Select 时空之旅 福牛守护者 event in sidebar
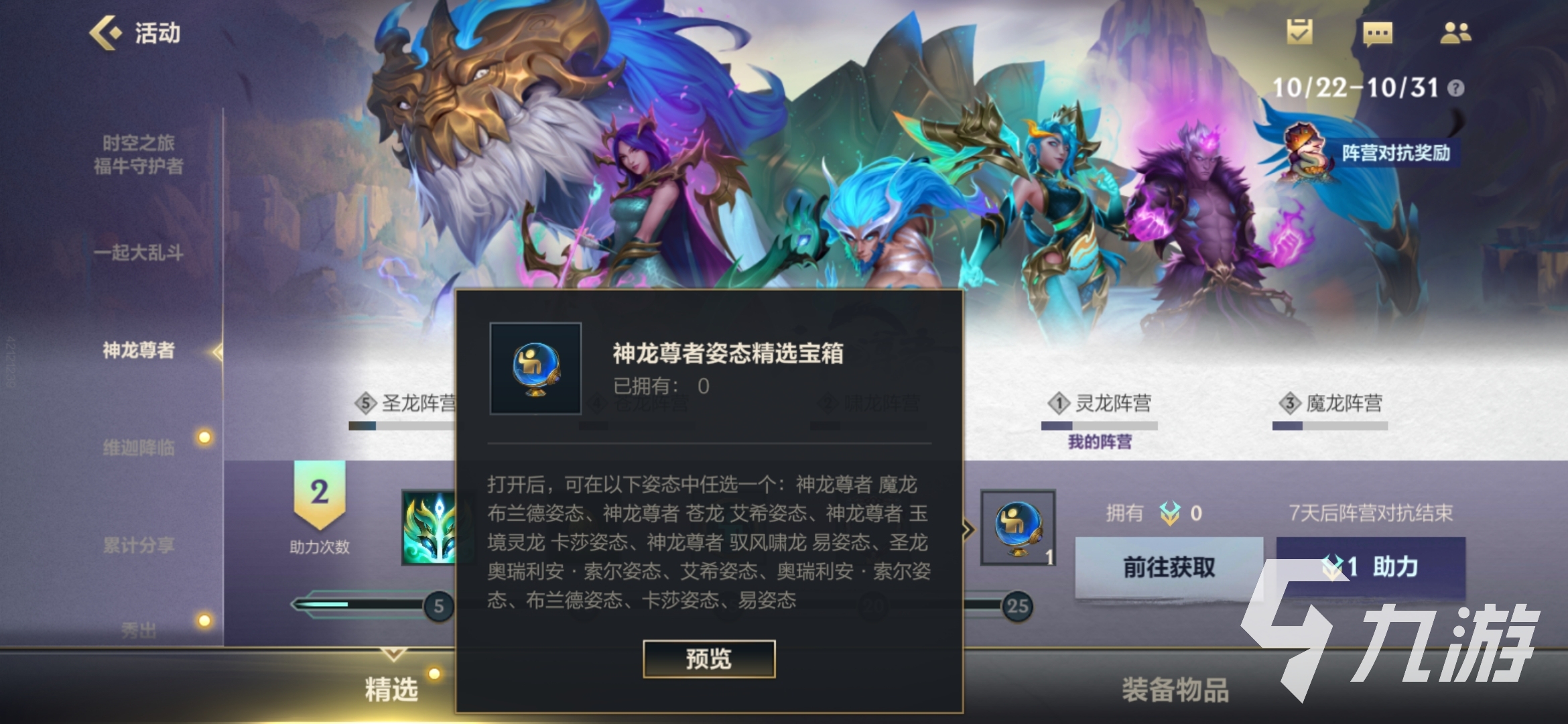The image size is (1568, 724). pos(138,154)
